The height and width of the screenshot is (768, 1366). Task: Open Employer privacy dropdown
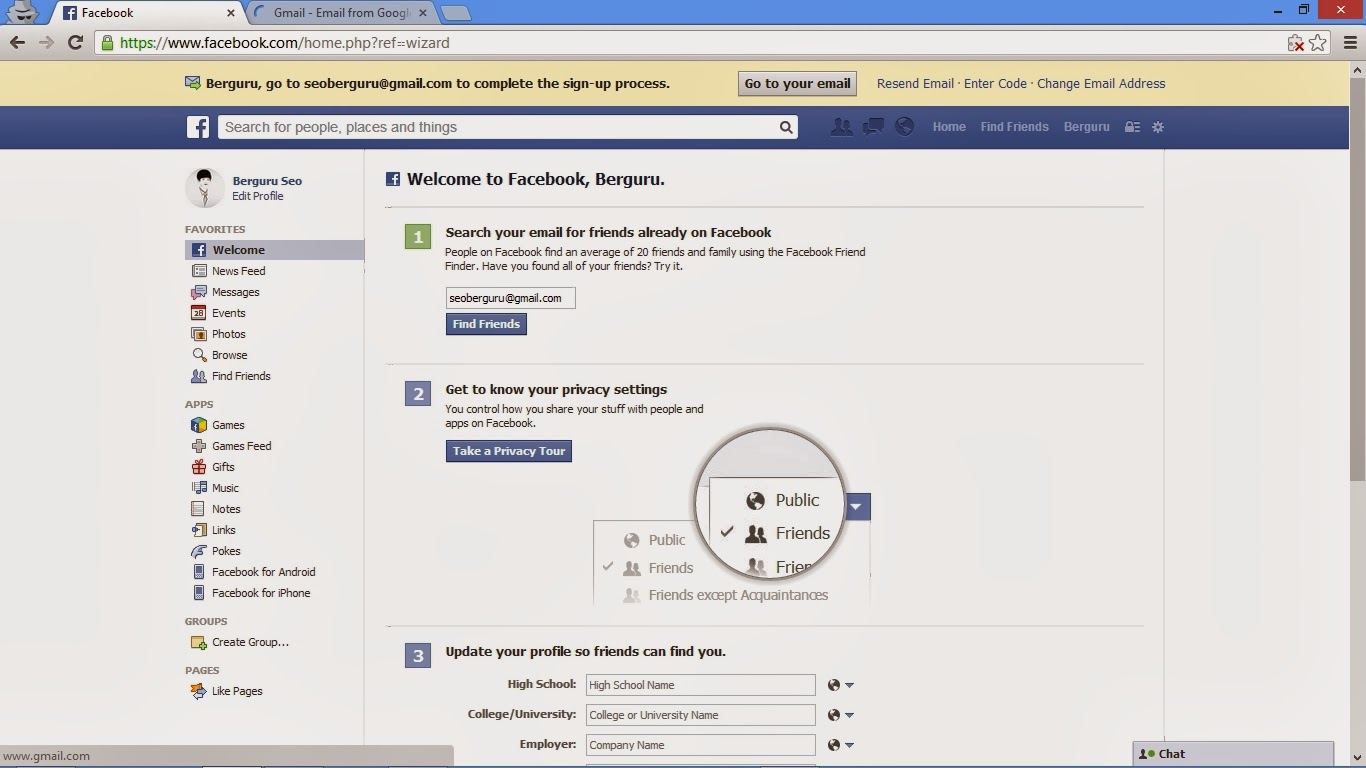(840, 745)
